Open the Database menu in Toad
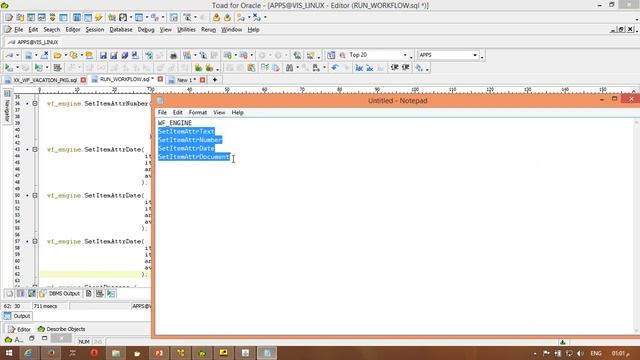 (121, 30)
